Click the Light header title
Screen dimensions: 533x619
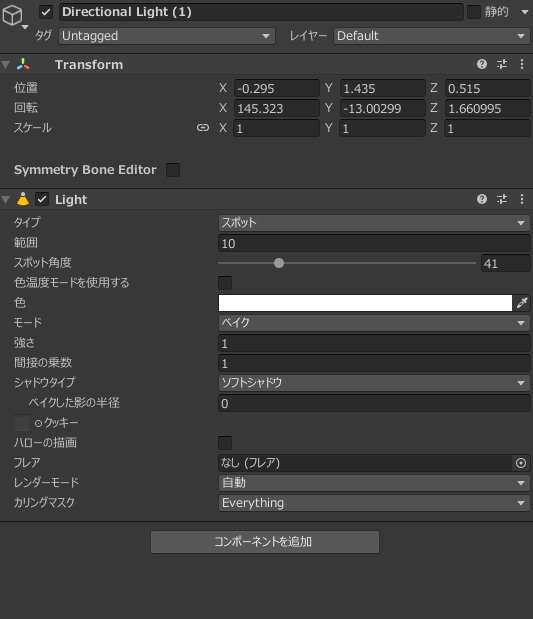click(71, 200)
